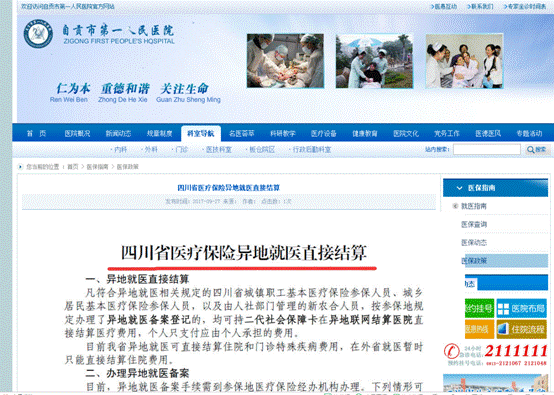Select 就医指南 in the sidebar
Screen dimensions: 554x395
coord(474,206)
